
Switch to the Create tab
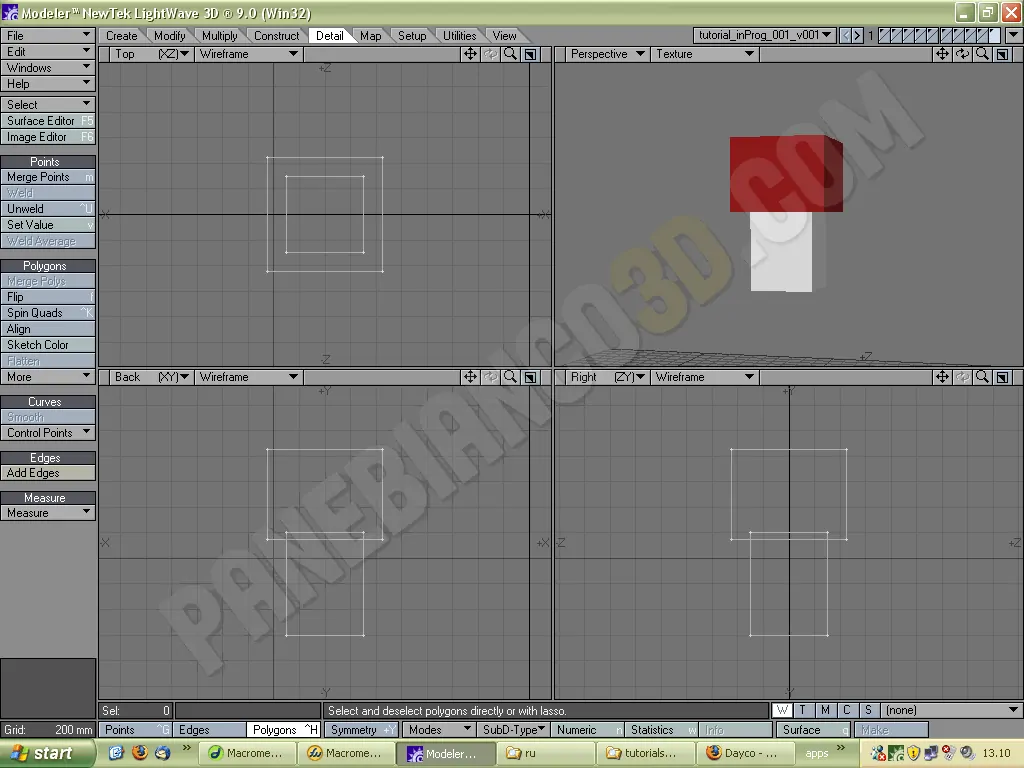[122, 36]
